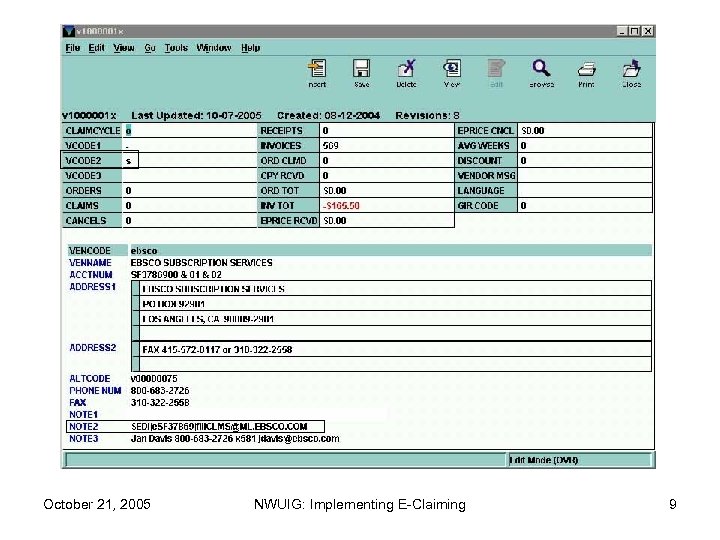Click the Save toolbar icon
720x540 pixels.
(x=361, y=68)
